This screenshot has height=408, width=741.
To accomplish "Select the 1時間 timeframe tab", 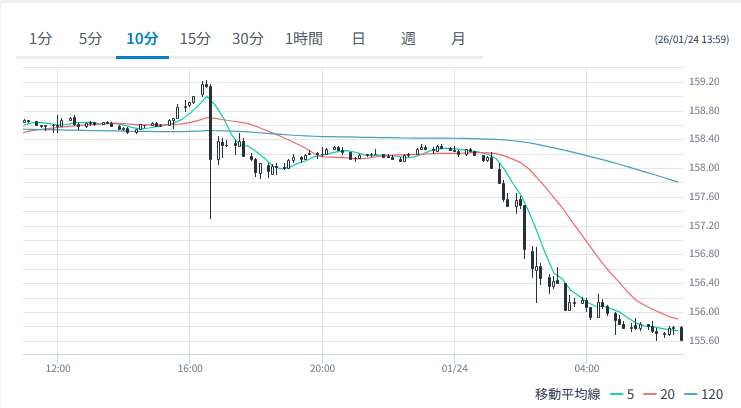I will 304,39.
